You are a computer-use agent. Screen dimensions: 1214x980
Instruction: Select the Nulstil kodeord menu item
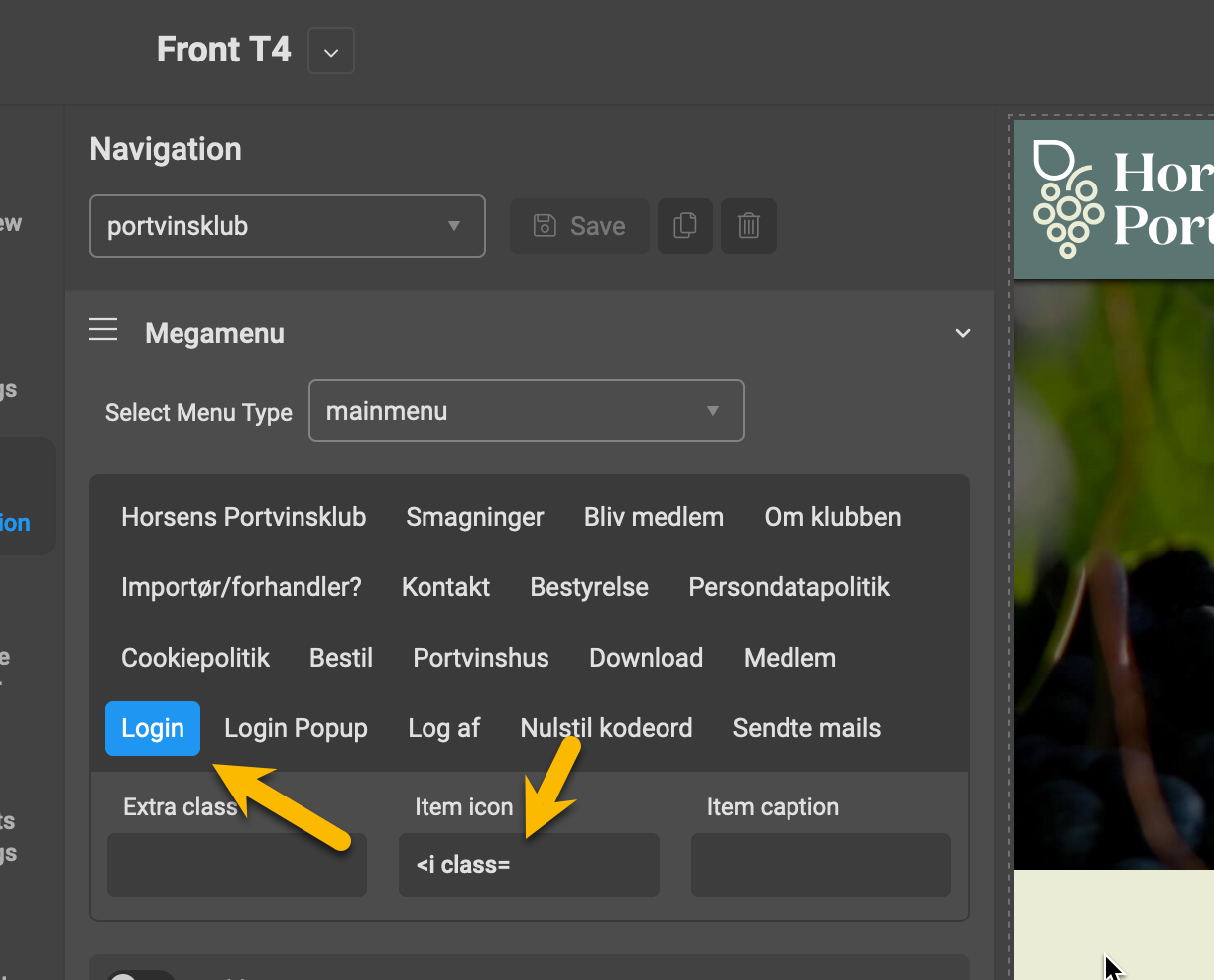click(x=606, y=728)
